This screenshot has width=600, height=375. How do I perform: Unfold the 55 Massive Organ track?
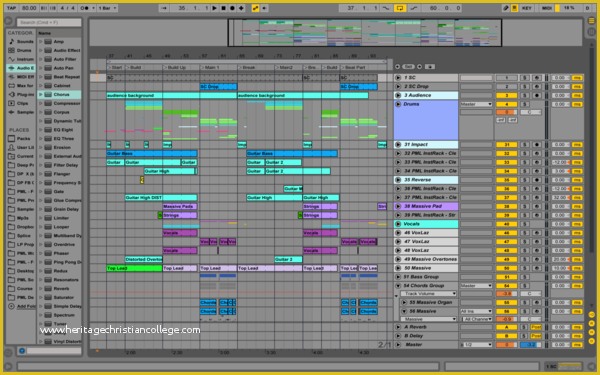click(x=404, y=302)
